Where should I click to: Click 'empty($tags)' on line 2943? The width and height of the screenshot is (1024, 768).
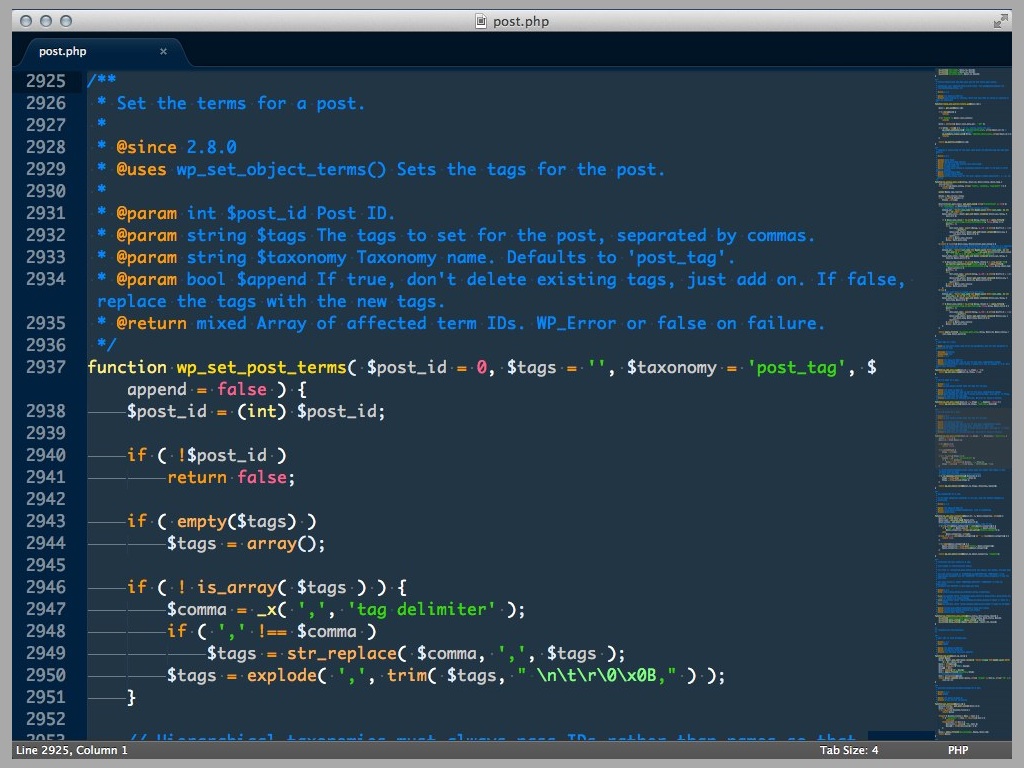(236, 522)
